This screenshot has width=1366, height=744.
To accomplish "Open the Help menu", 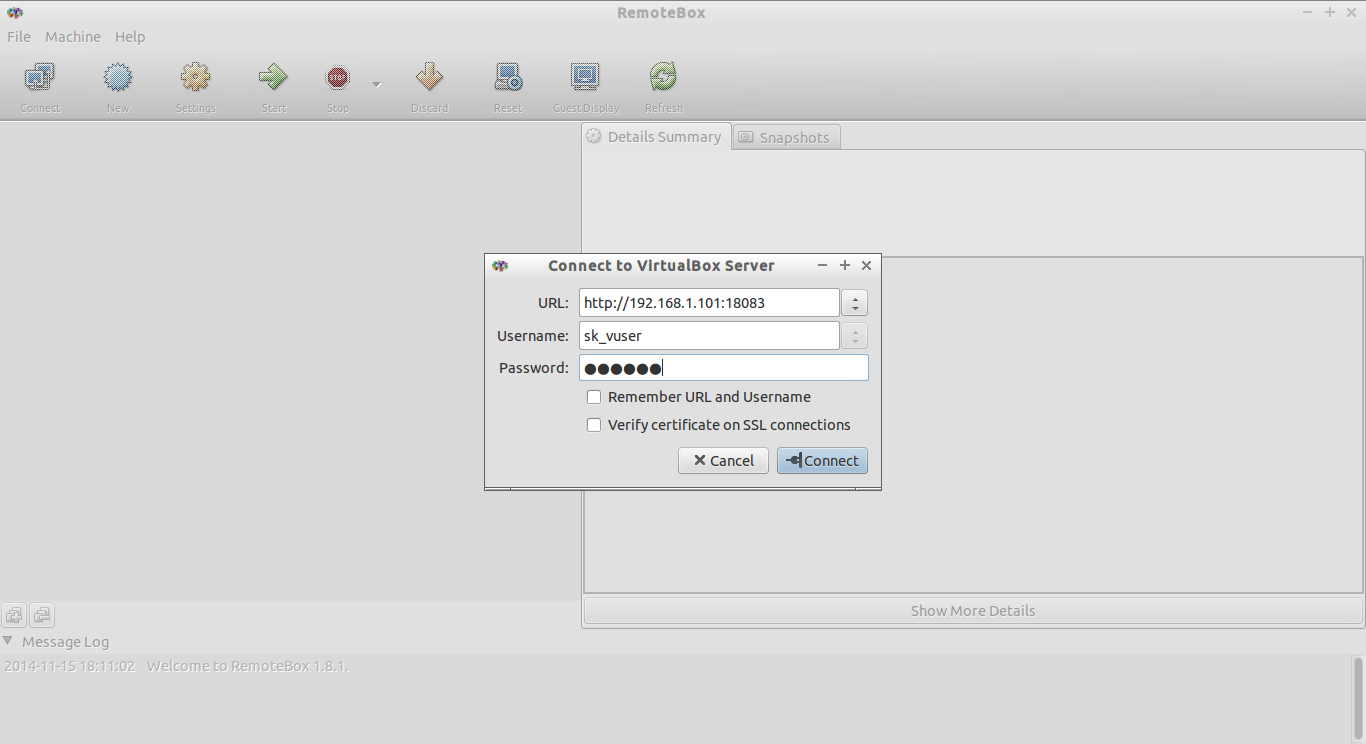I will pyautogui.click(x=130, y=36).
